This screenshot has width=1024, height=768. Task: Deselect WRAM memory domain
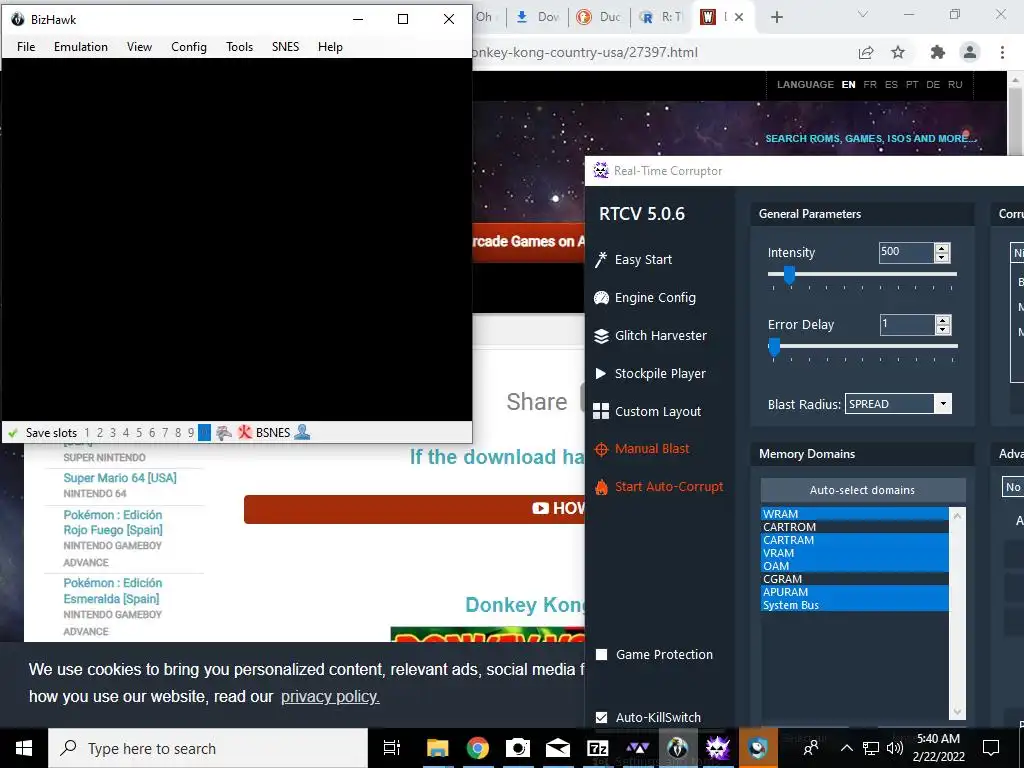(855, 514)
